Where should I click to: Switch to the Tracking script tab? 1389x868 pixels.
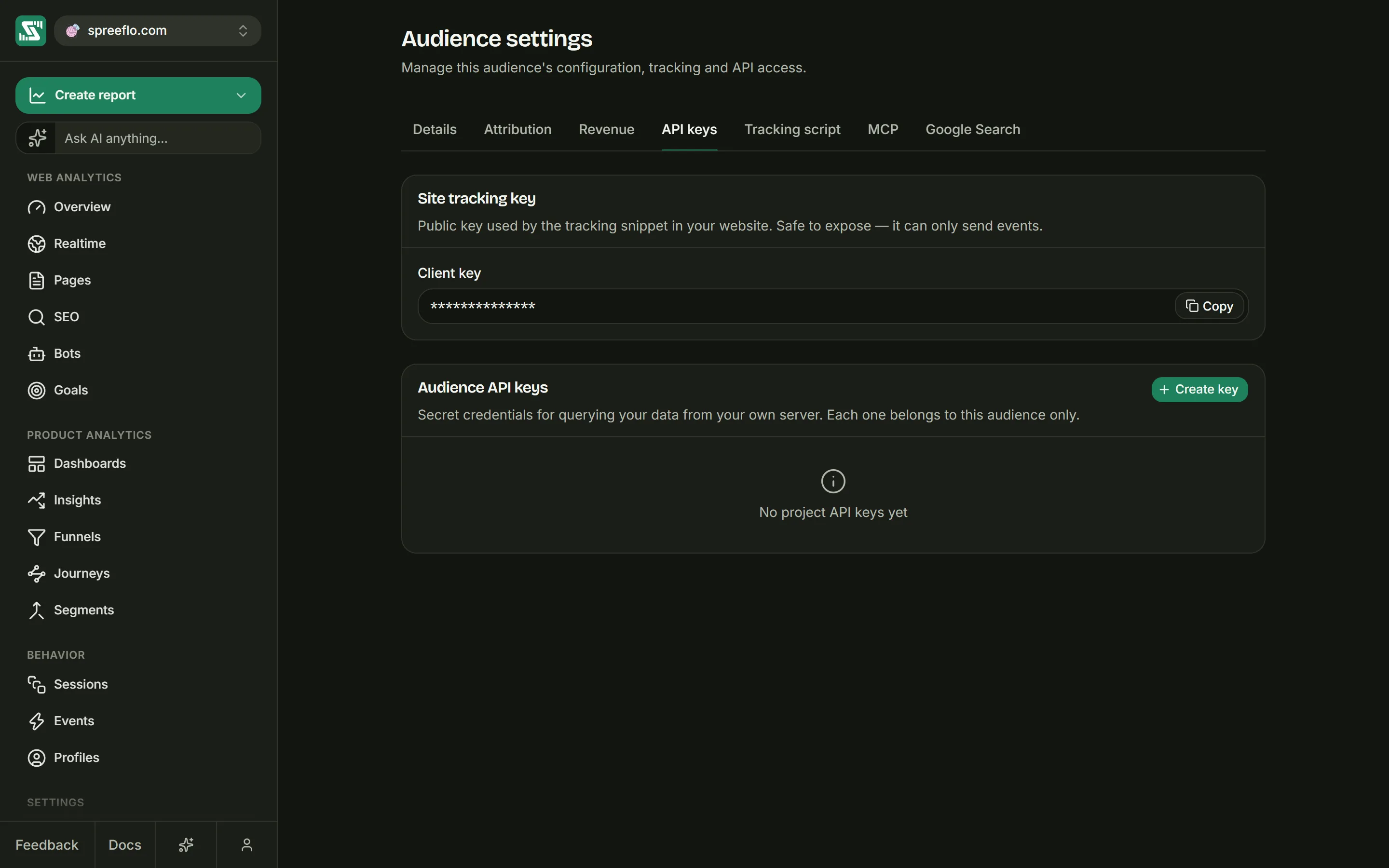tap(792, 130)
